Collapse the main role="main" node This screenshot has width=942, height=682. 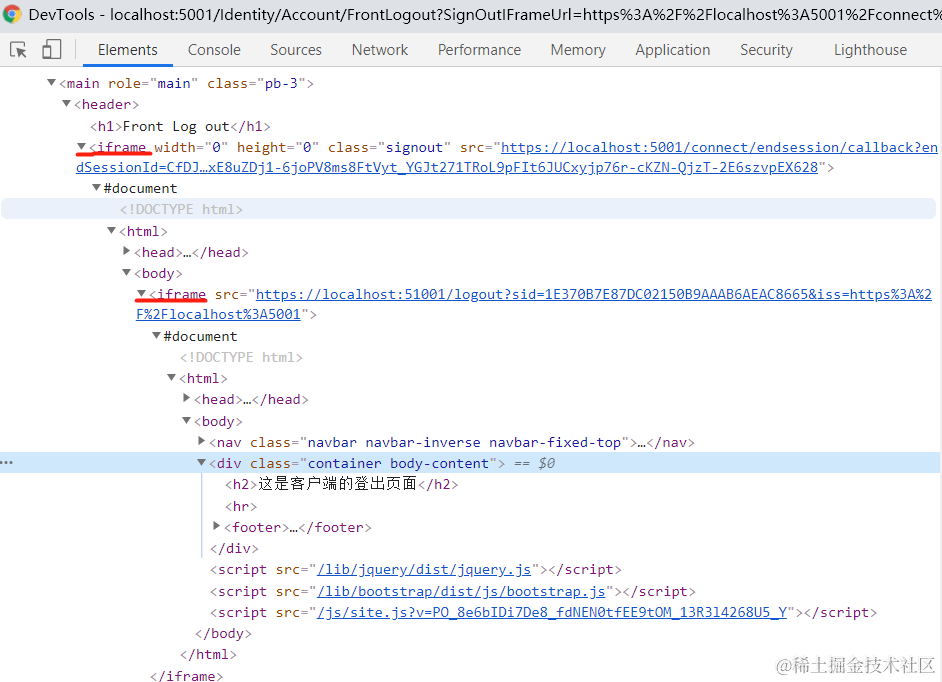[x=52, y=82]
